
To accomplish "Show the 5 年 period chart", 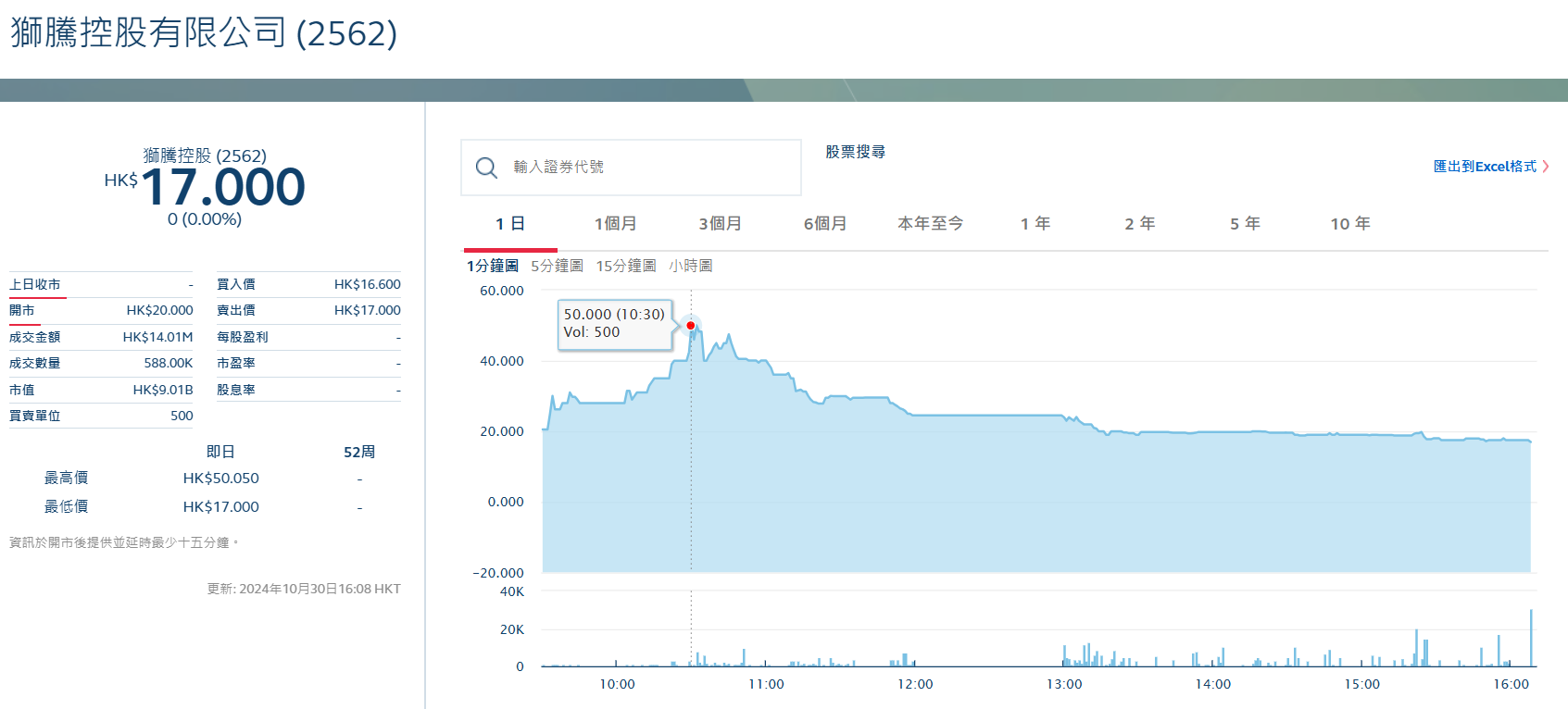I will (x=1245, y=224).
